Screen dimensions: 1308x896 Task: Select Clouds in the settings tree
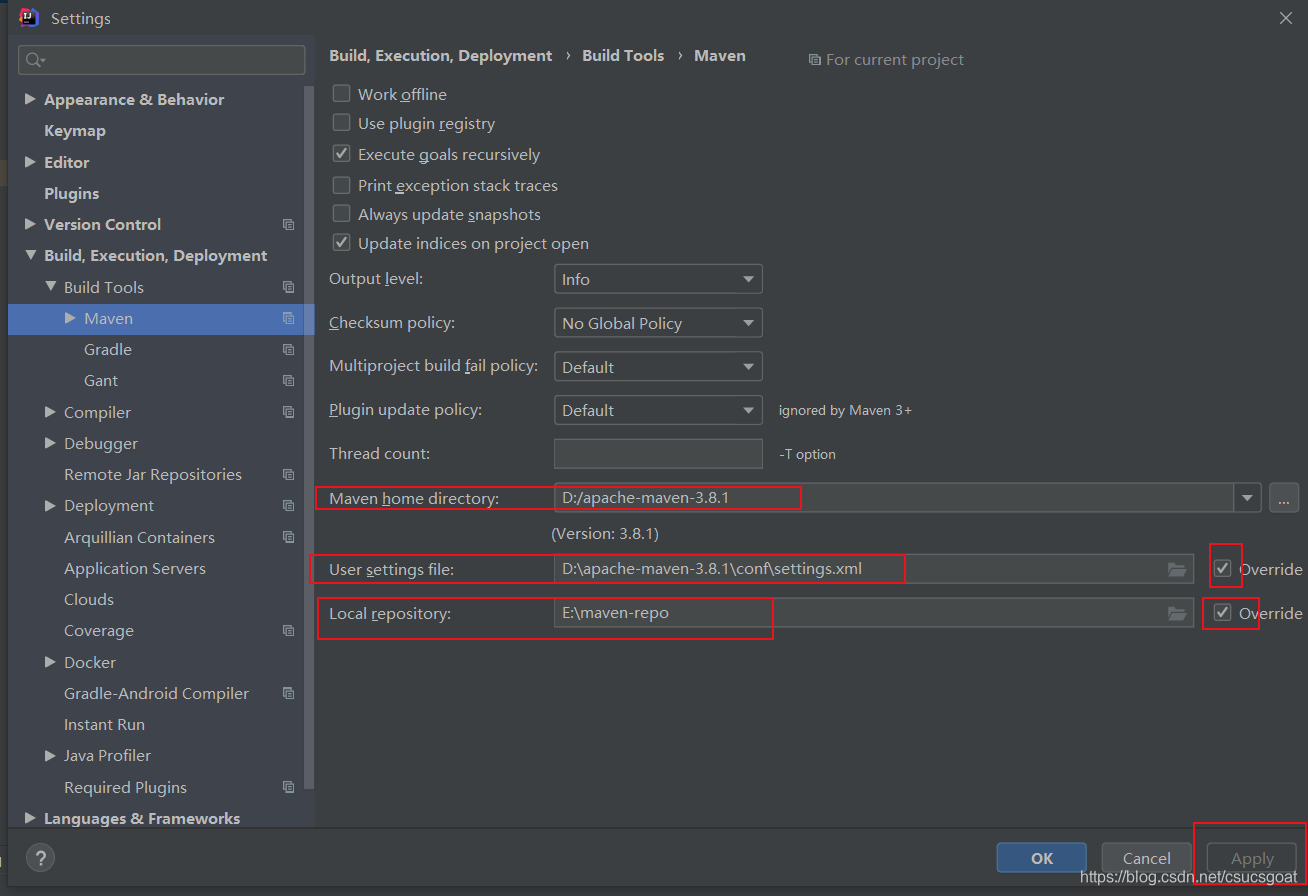[89, 600]
